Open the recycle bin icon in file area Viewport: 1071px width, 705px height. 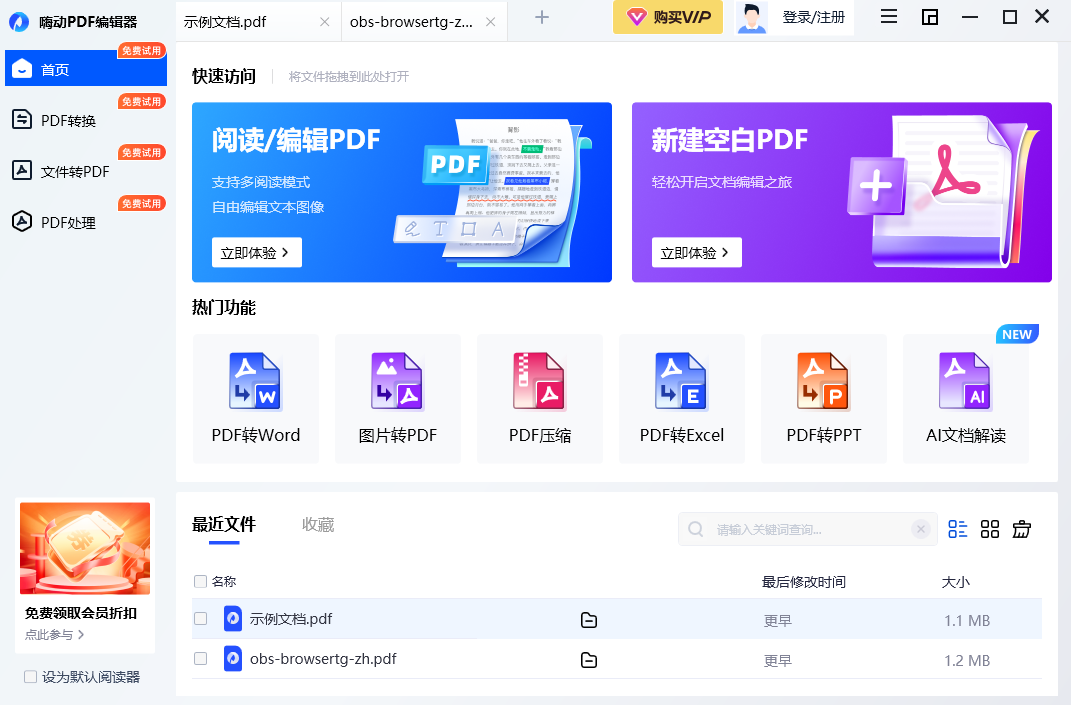pos(1021,529)
